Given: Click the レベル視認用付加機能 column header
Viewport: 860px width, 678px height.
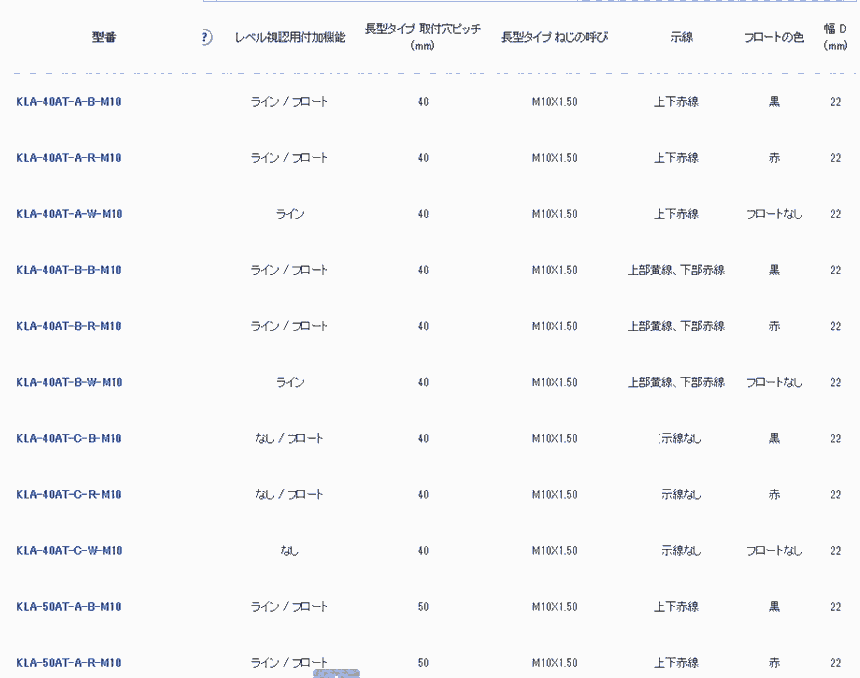Looking at the screenshot, I should (x=289, y=38).
